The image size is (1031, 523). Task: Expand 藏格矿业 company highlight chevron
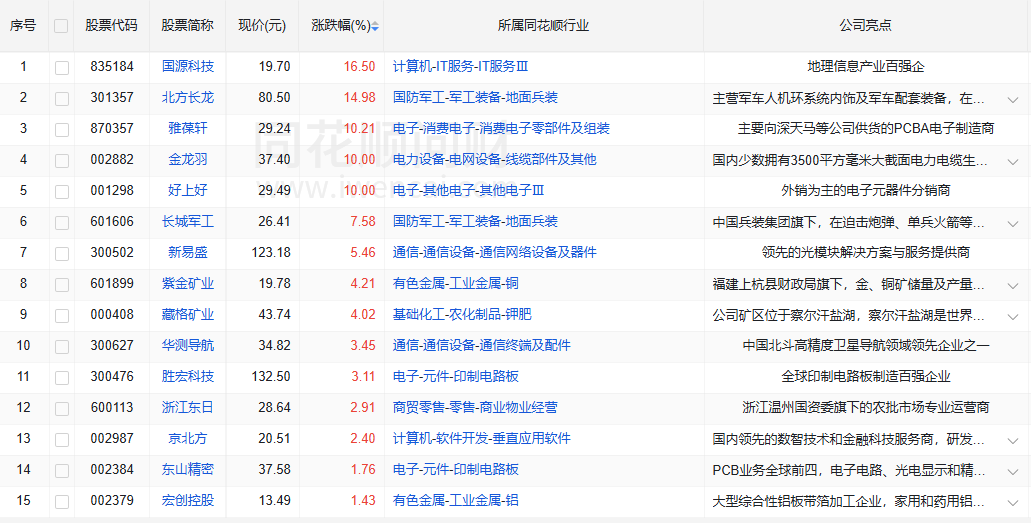[x=1013, y=316]
